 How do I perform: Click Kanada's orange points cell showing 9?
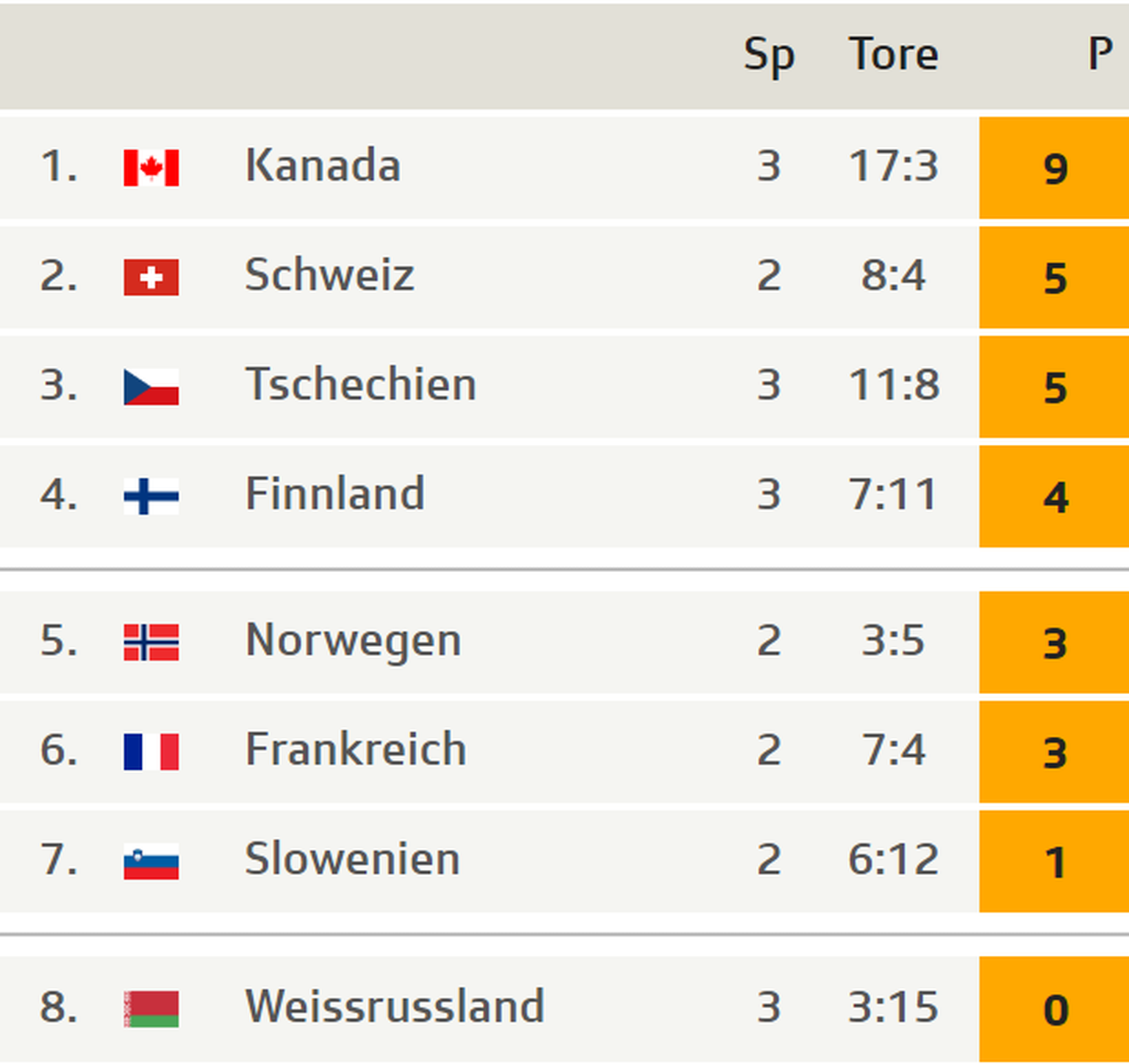tap(1054, 168)
